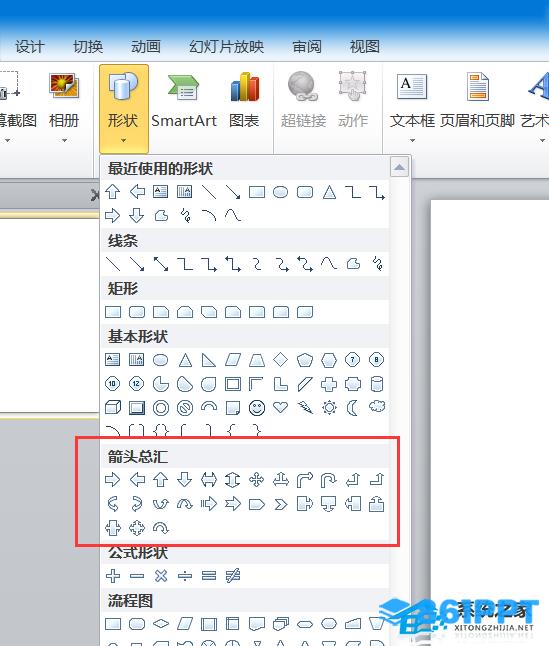Expand the 文本框 dropdown arrow
Viewport: 549px width, 646px height.
(x=412, y=140)
